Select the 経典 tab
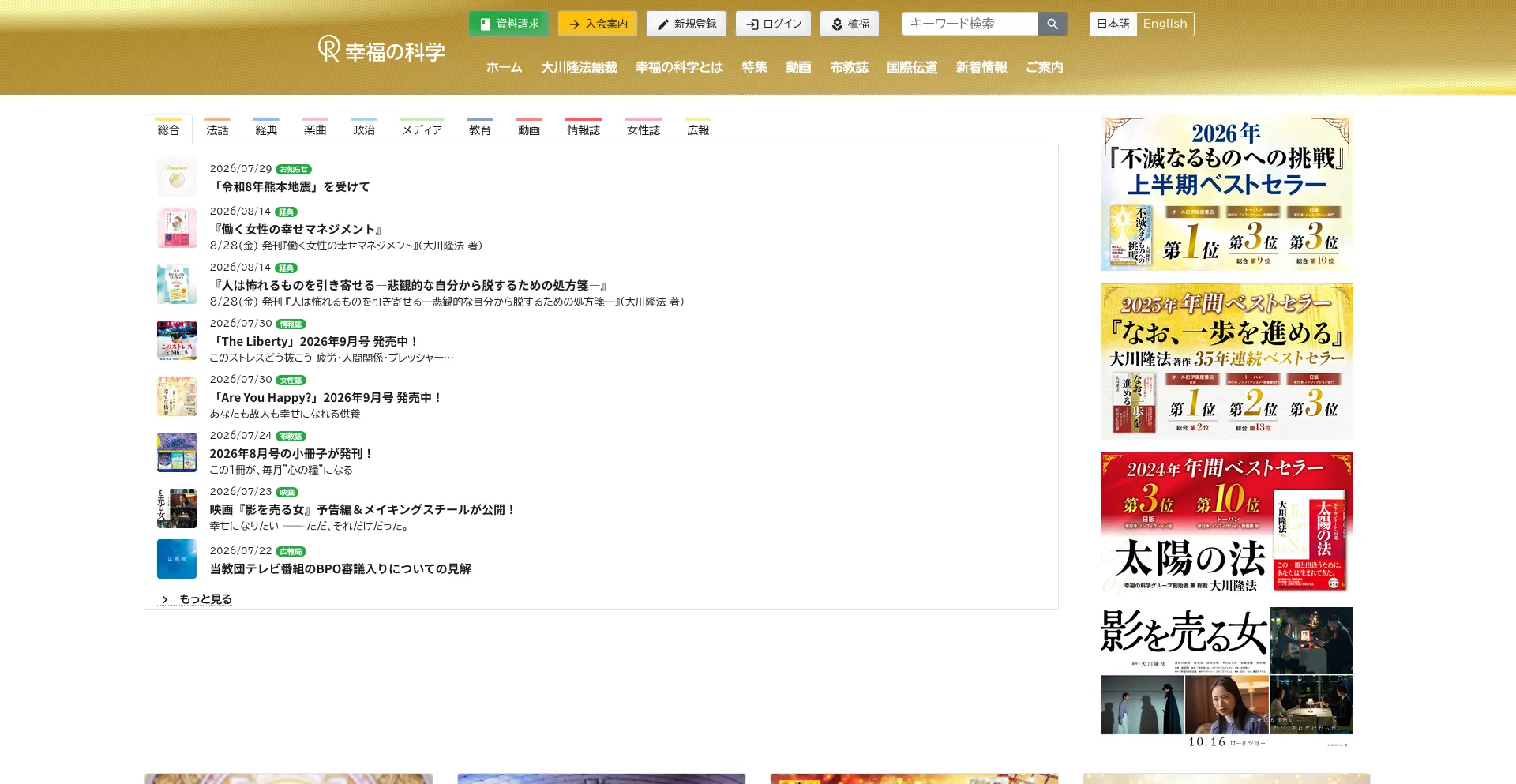1516x784 pixels. (266, 129)
